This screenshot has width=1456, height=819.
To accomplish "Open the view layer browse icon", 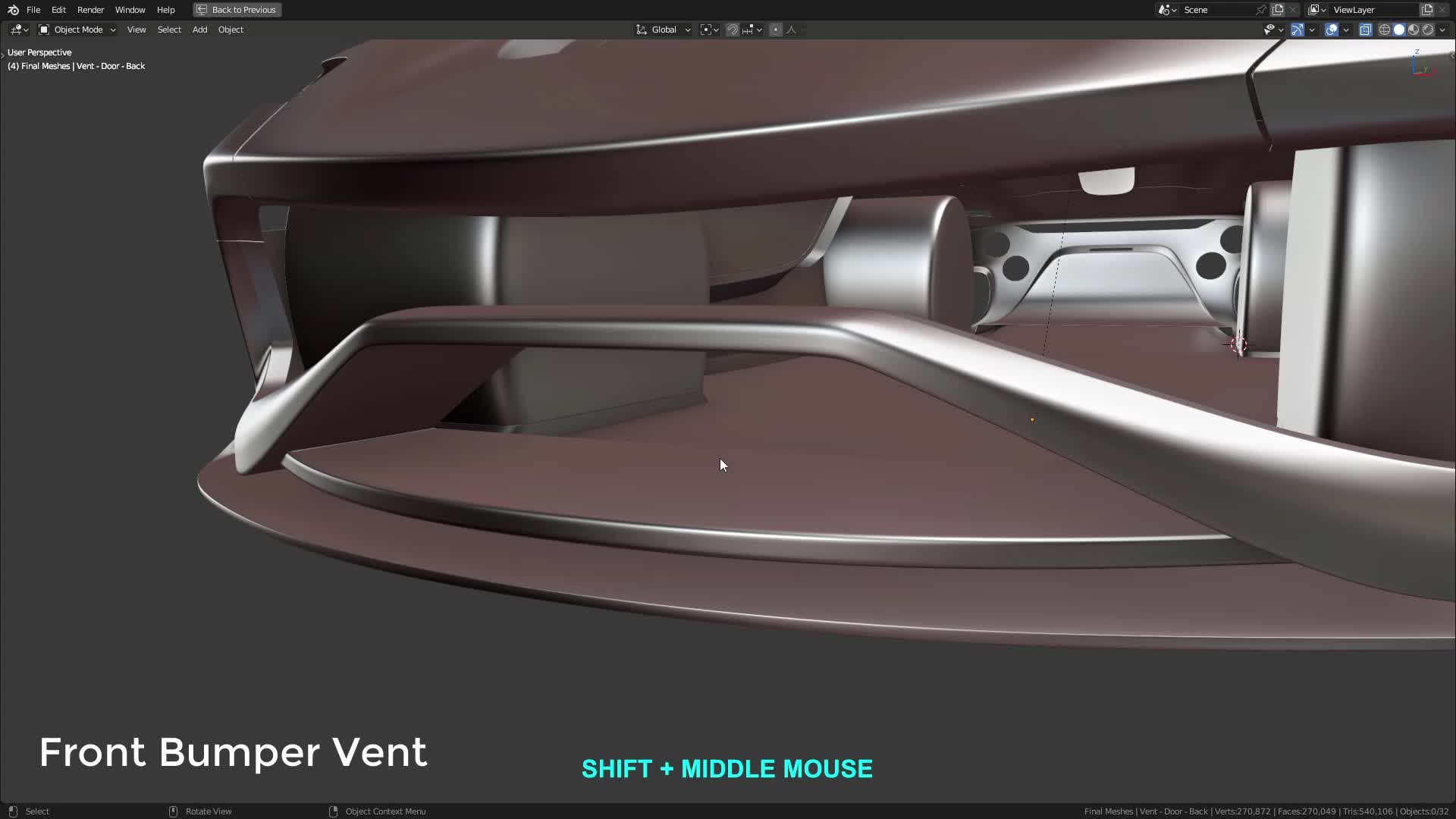I will pos(1317,10).
